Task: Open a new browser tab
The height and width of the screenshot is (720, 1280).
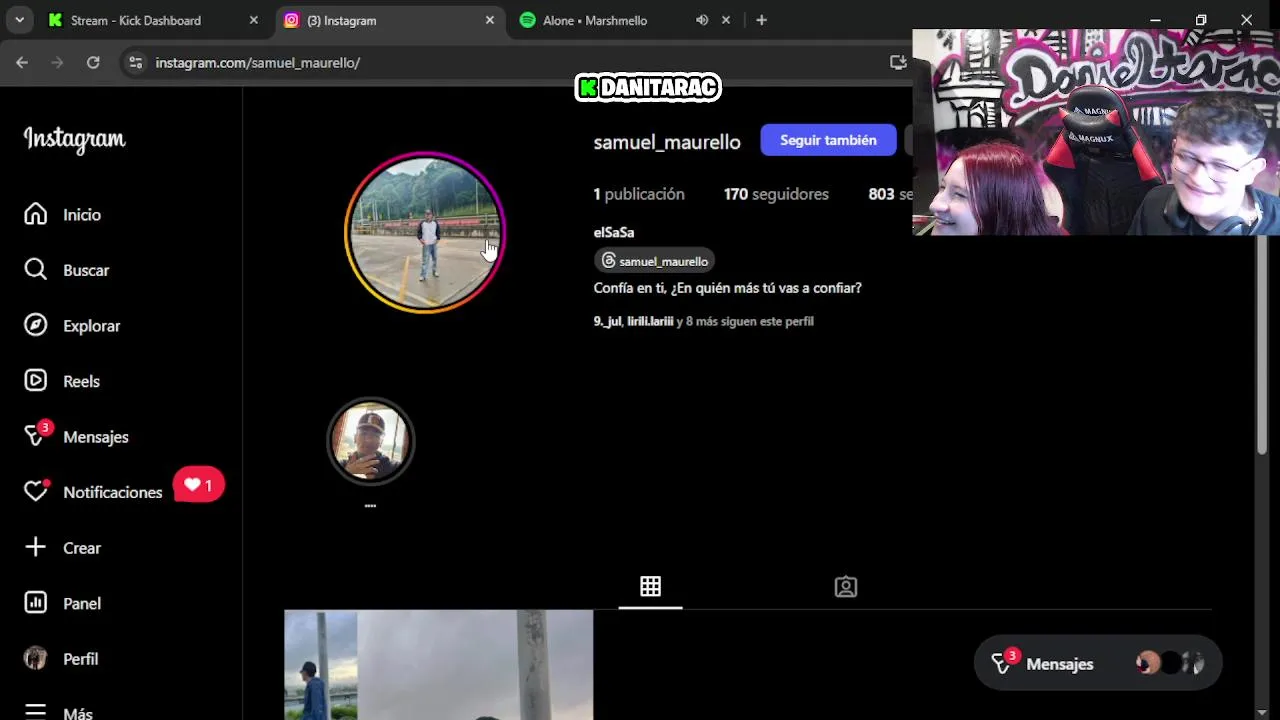Action: pos(761,20)
